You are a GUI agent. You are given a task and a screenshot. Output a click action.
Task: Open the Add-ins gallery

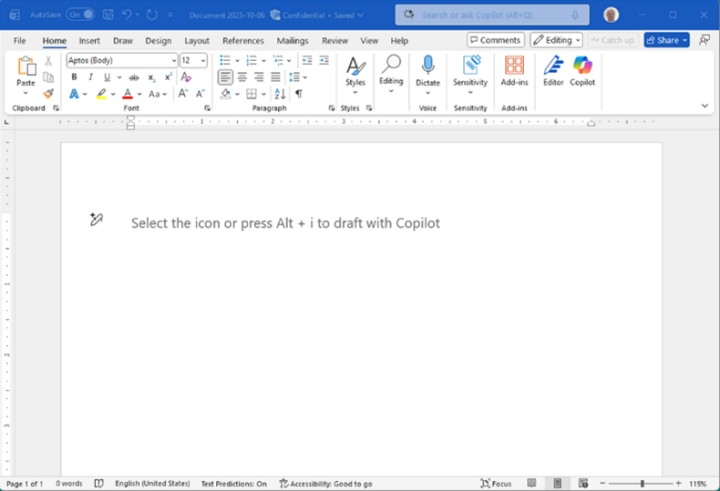click(514, 68)
